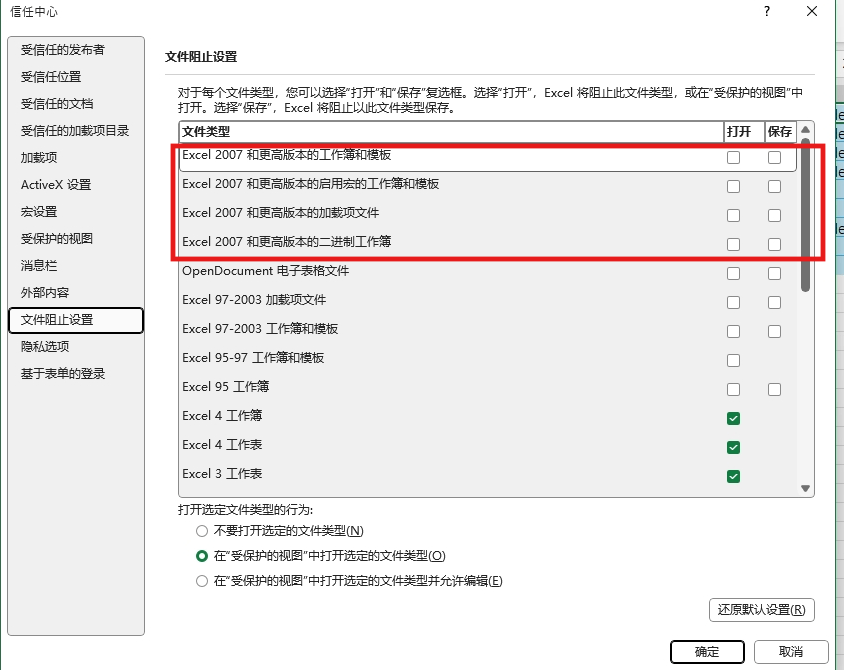Confirm with 确定 button
Screen dimensions: 844x670
tap(707, 652)
